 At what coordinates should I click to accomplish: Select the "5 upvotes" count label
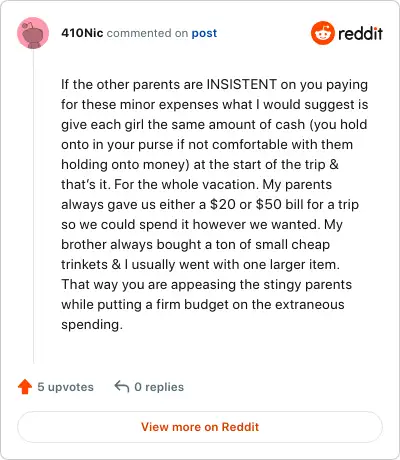click(65, 387)
